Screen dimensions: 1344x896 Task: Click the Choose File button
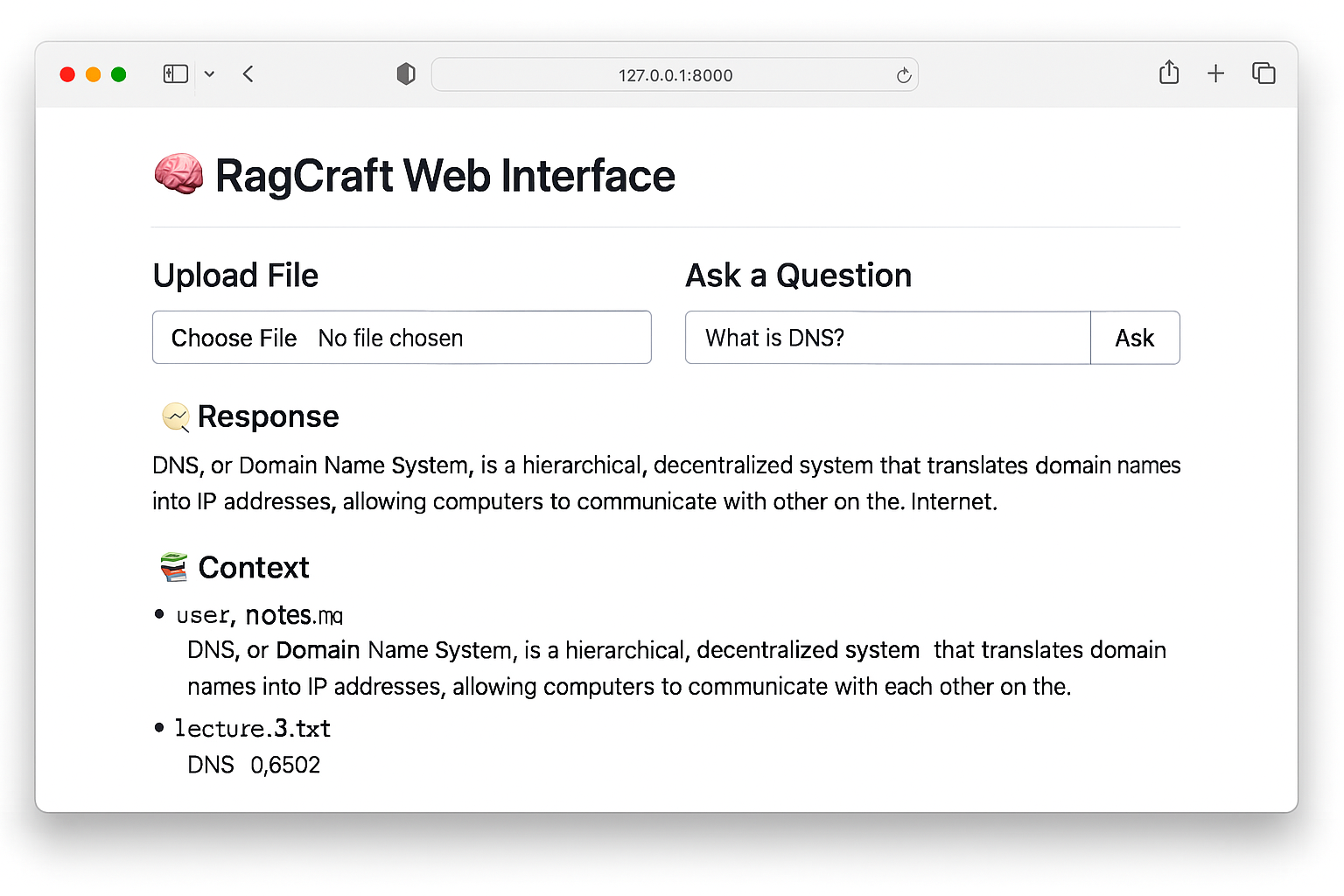[x=234, y=339]
